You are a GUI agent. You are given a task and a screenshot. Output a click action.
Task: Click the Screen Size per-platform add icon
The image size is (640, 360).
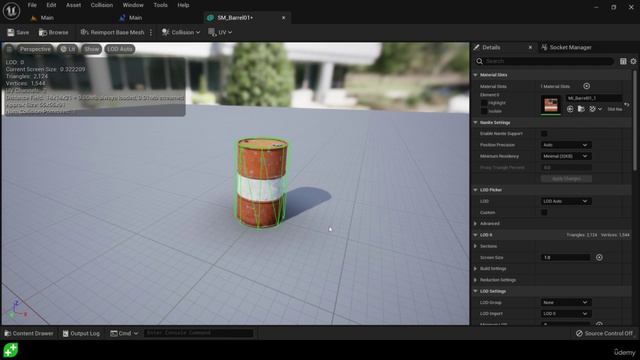599,258
